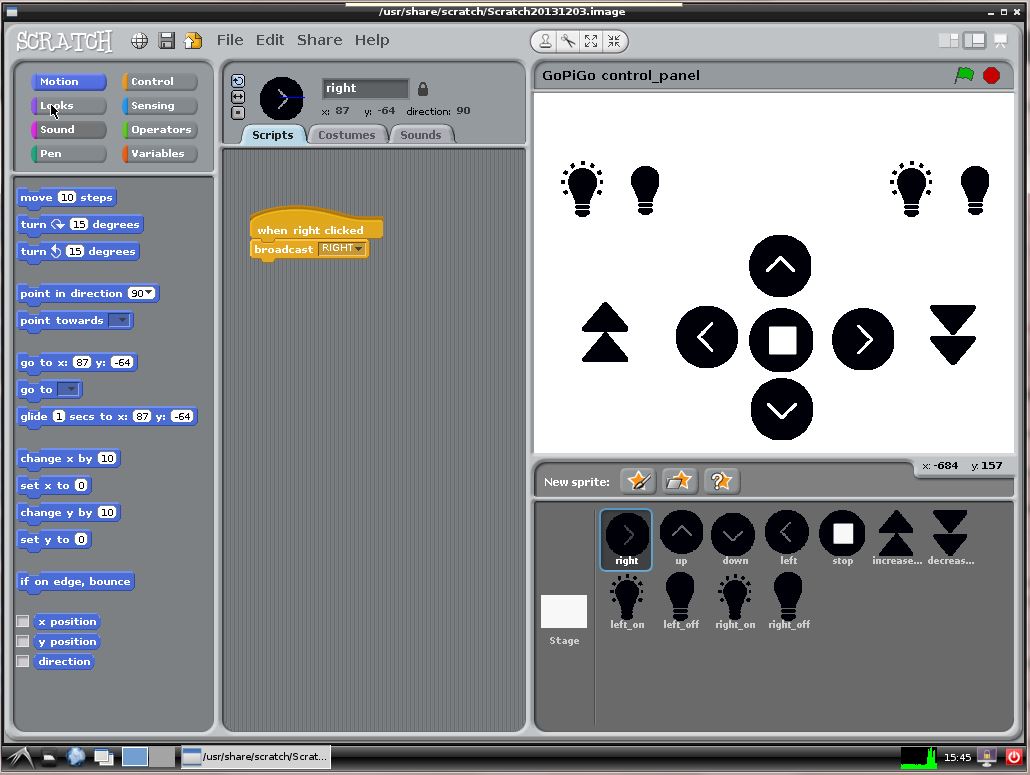Select the delete scissors tool
Screen dimensions: 1030x775
coord(568,41)
